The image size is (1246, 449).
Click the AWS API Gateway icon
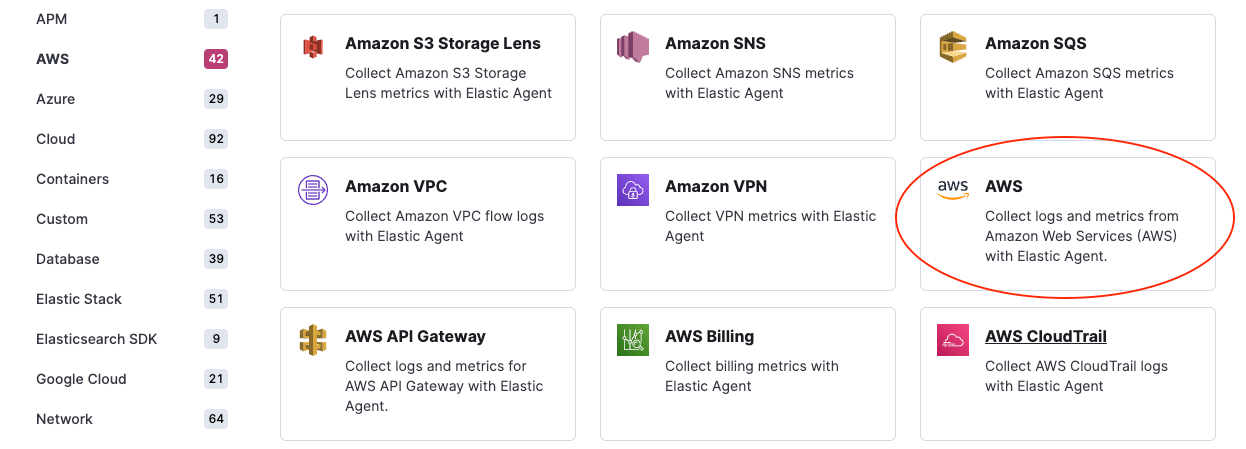313,339
